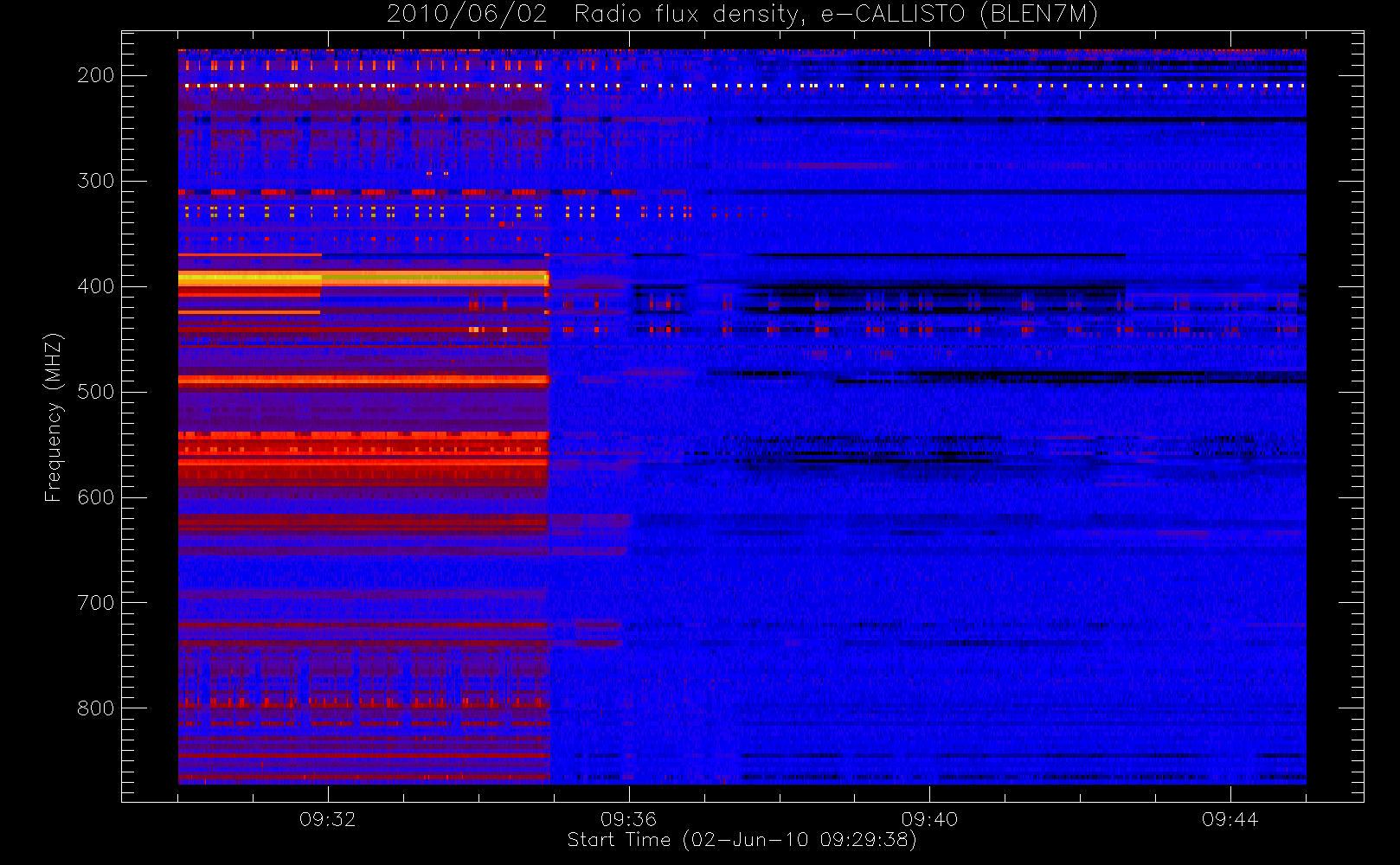Click the 'Start Time (02-Jun-10 09:29:38)' label
The image size is (1400, 865).
point(742,840)
